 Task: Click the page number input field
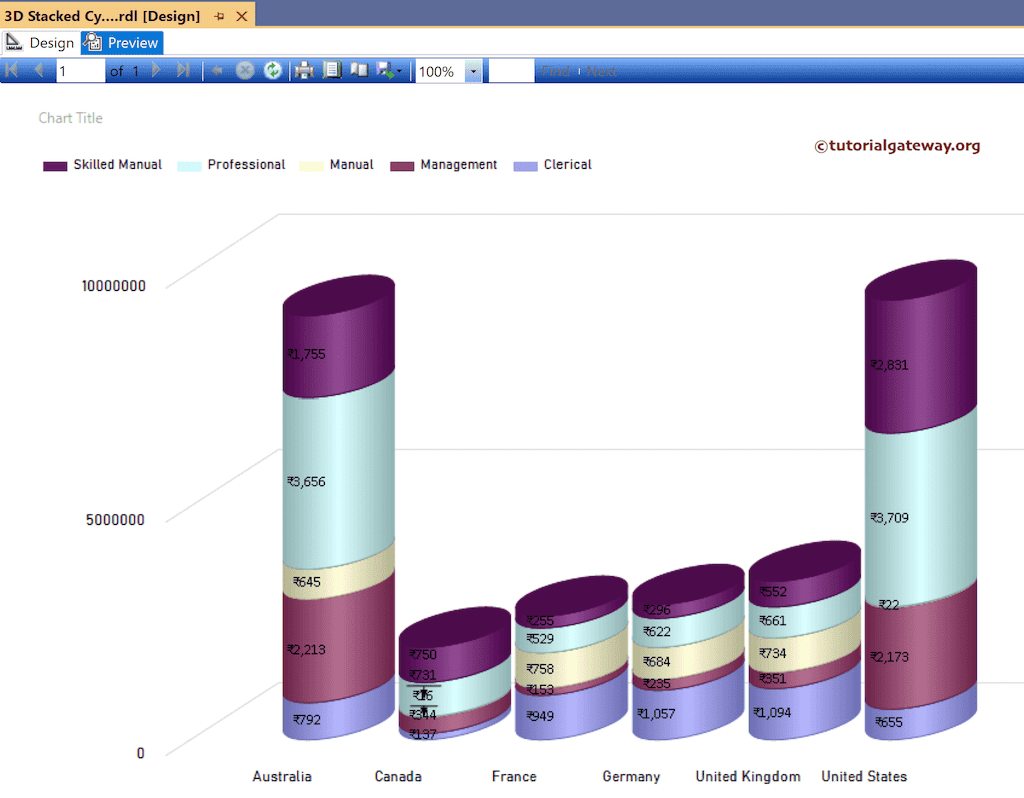pyautogui.click(x=80, y=70)
